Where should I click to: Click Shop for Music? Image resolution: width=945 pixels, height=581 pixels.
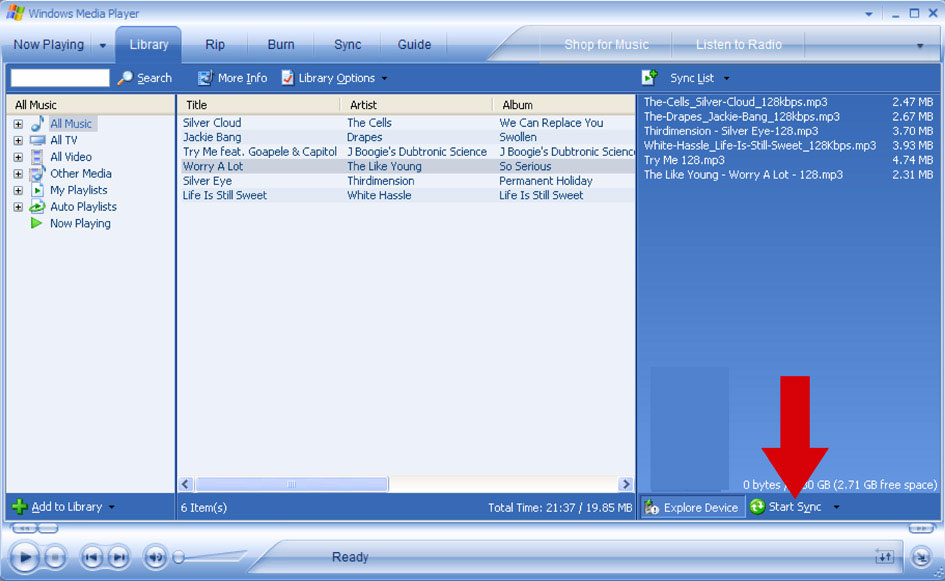[x=606, y=45]
